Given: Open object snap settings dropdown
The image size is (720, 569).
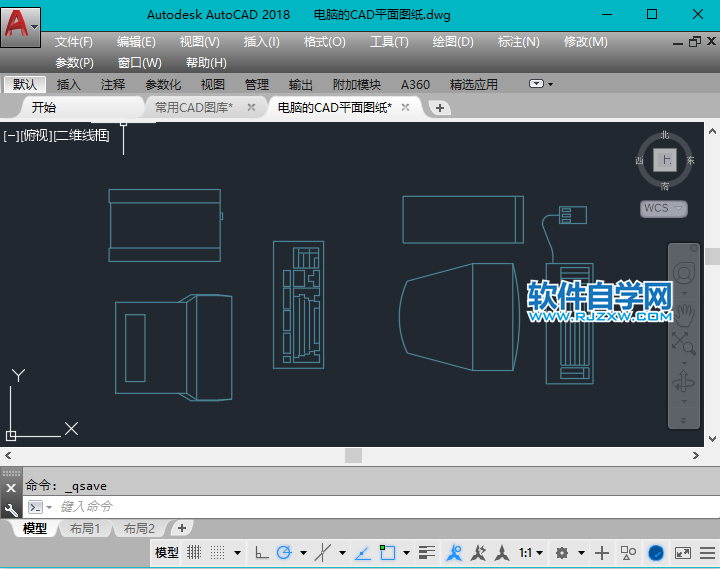Looking at the screenshot, I should click(406, 553).
